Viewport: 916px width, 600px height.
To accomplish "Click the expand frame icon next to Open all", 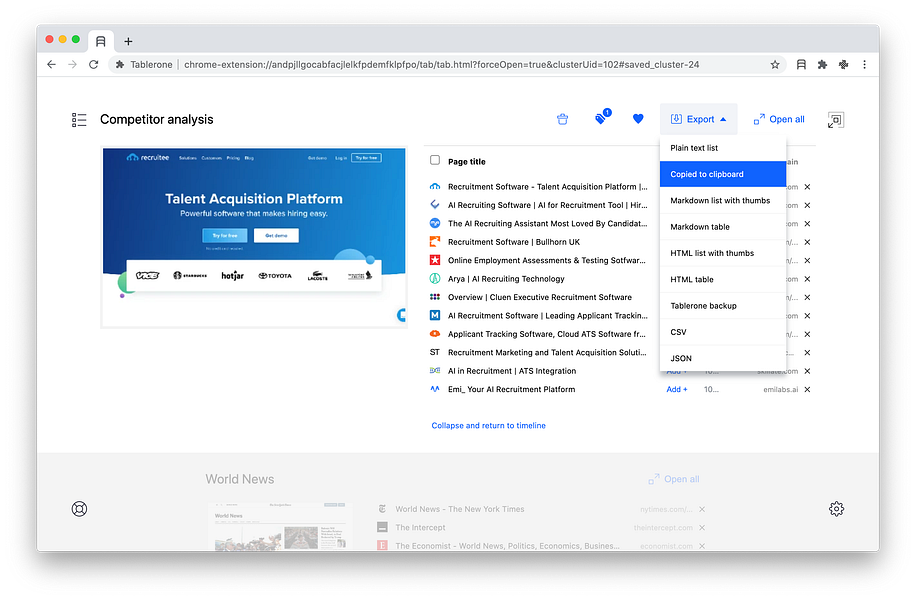I will tap(836, 120).
